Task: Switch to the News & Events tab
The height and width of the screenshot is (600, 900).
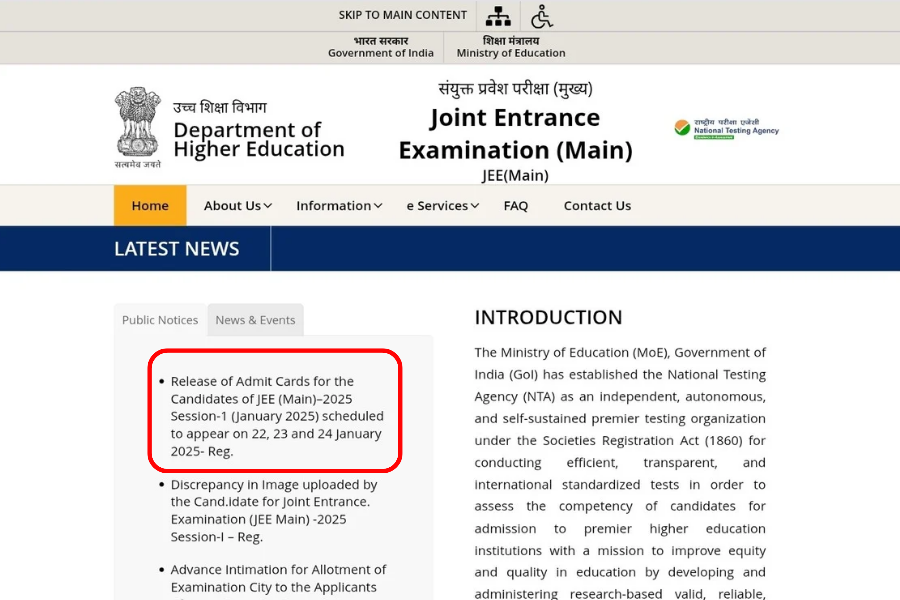Action: [x=255, y=320]
